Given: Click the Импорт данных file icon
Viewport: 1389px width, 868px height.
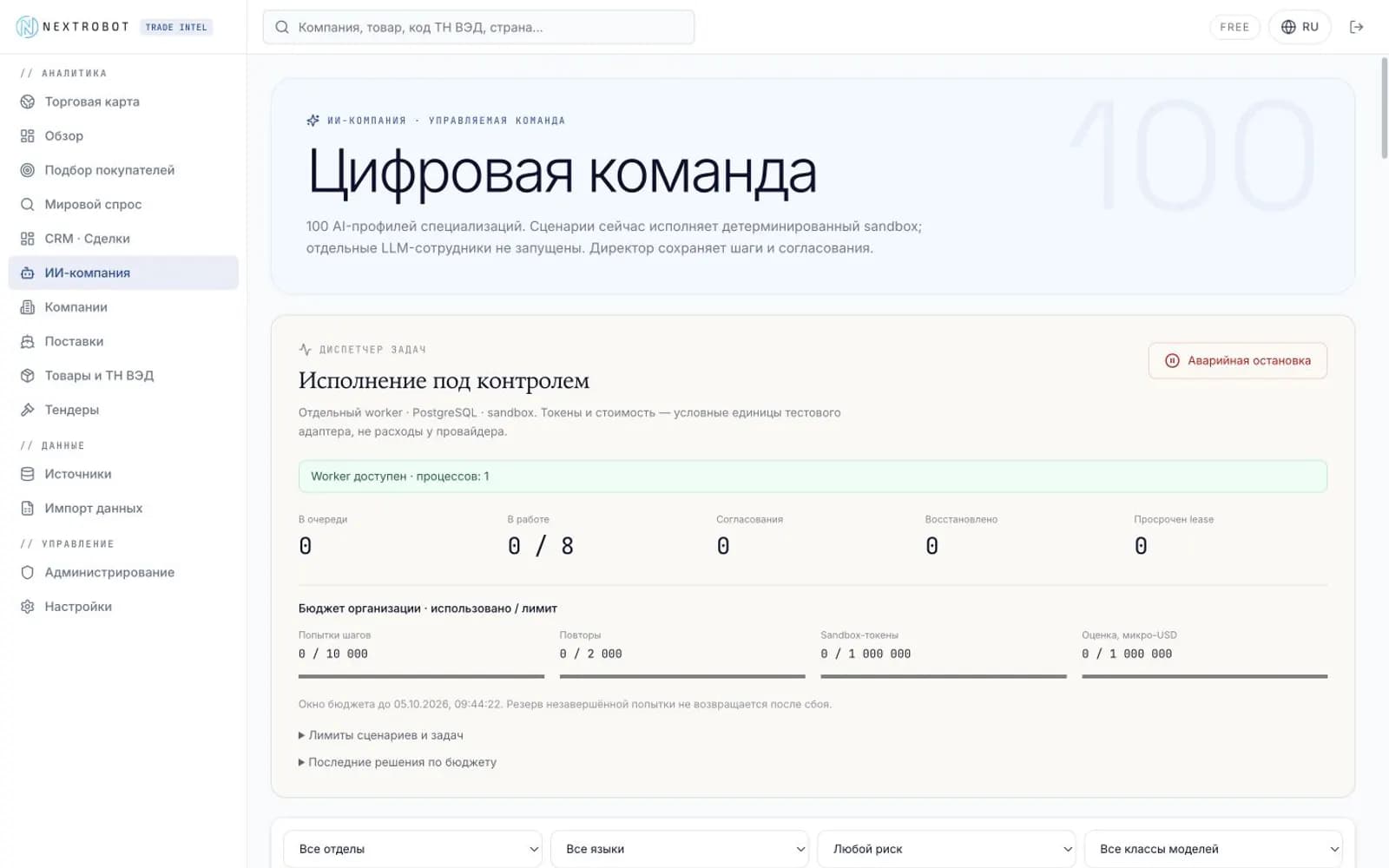Looking at the screenshot, I should 28,509.
